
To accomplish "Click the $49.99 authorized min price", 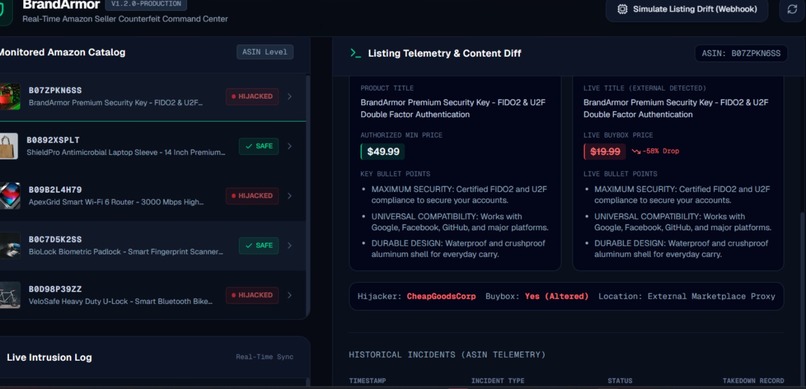I will click(382, 152).
